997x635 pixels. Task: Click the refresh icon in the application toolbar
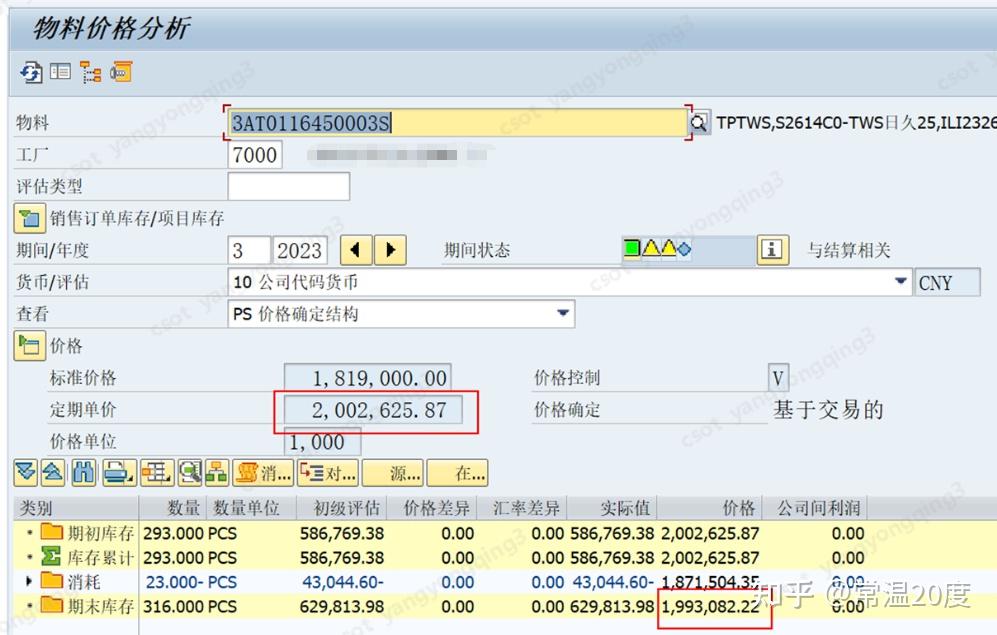[31, 72]
